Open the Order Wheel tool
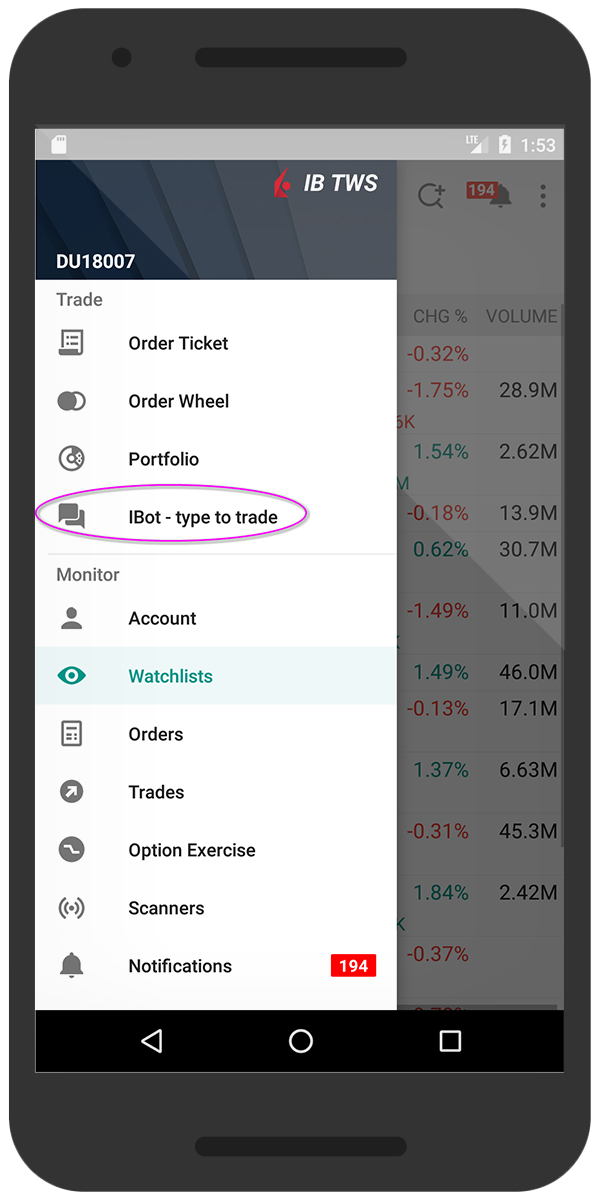 click(x=71, y=400)
